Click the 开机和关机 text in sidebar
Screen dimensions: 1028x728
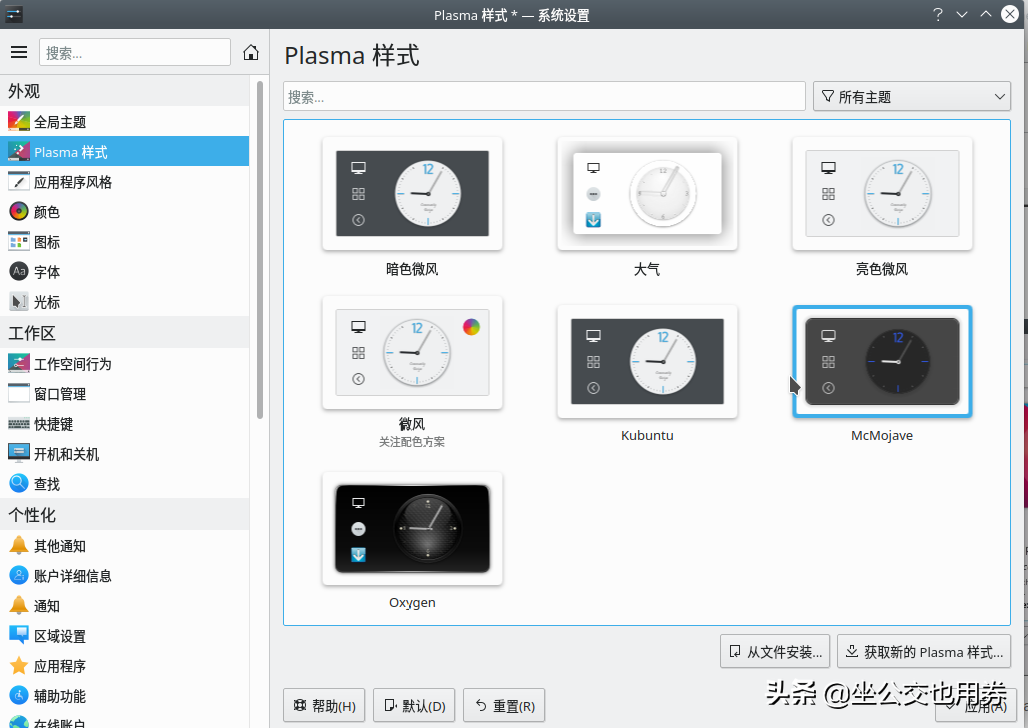click(66, 454)
